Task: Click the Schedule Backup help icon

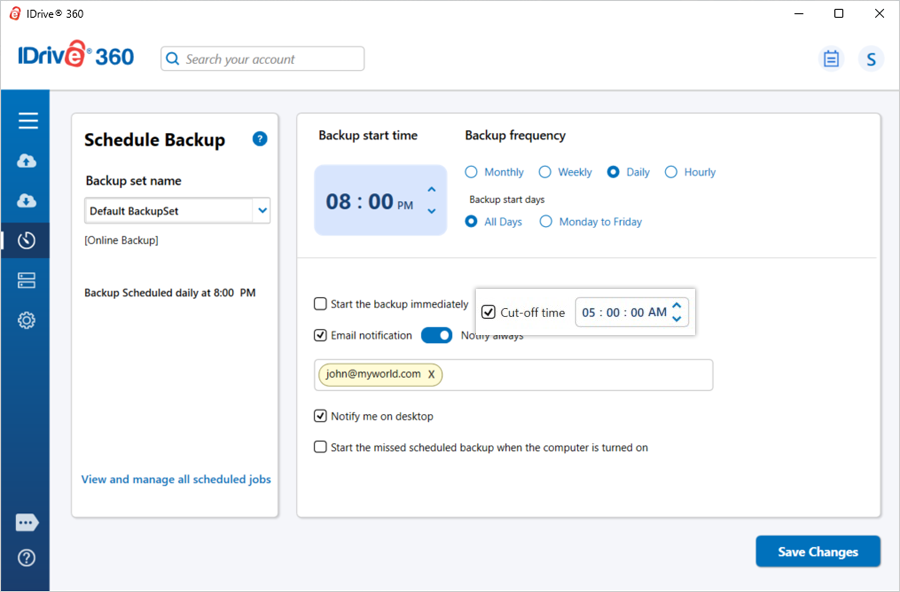Action: 260,139
